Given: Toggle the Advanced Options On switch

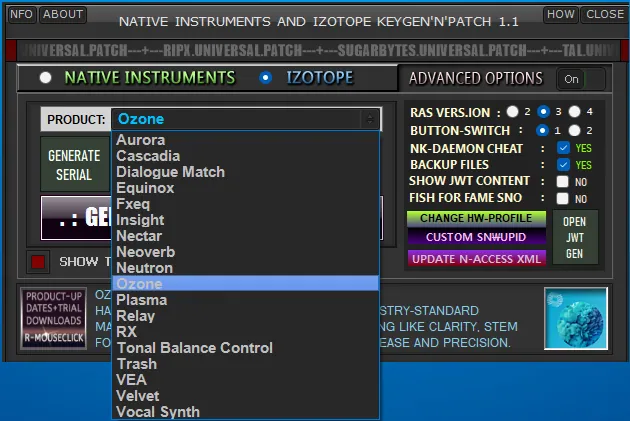Looking at the screenshot, I should pos(581,79).
